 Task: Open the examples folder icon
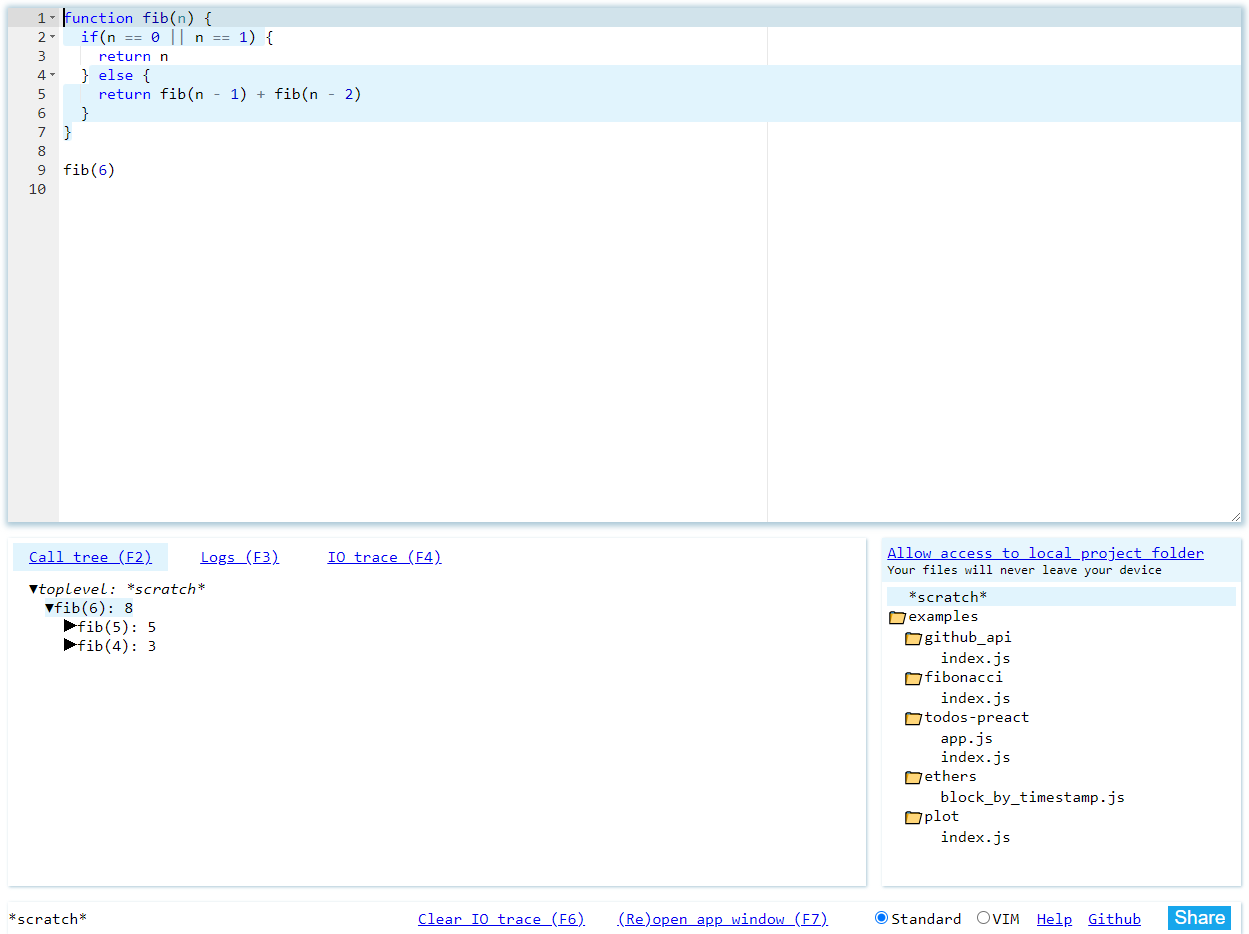pos(897,618)
